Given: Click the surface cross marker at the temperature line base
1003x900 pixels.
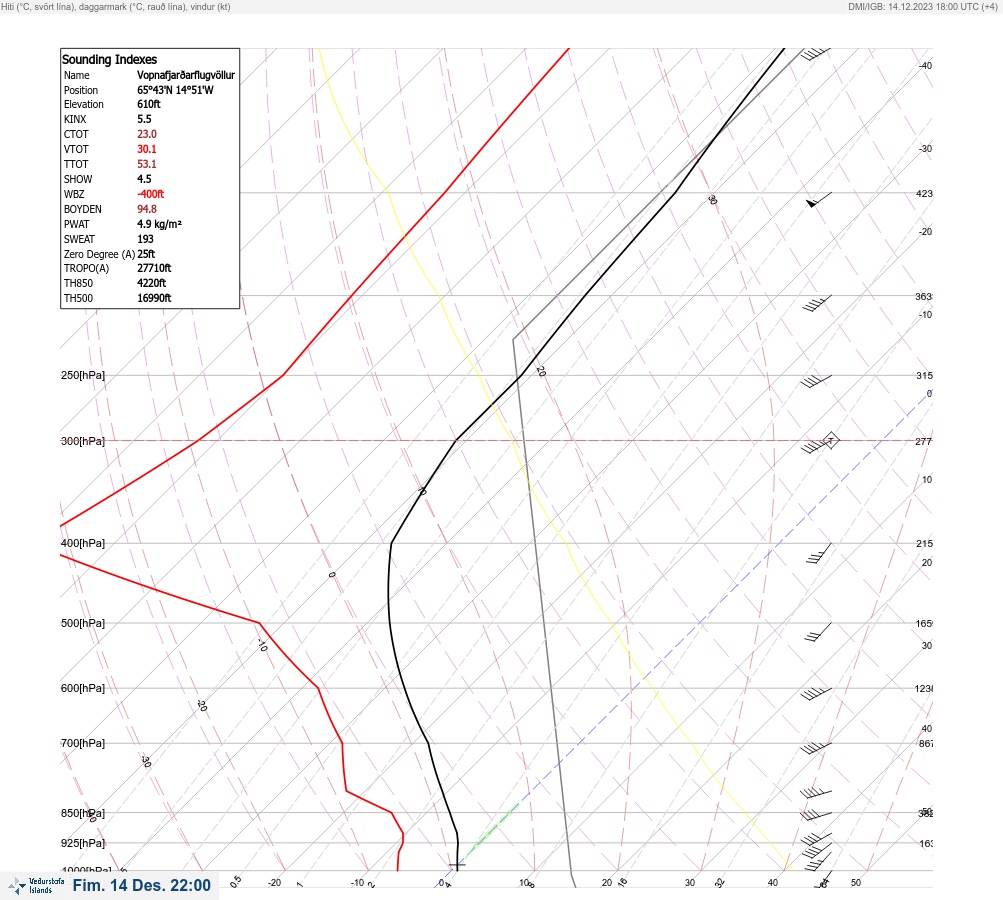Looking at the screenshot, I should coord(457,865).
